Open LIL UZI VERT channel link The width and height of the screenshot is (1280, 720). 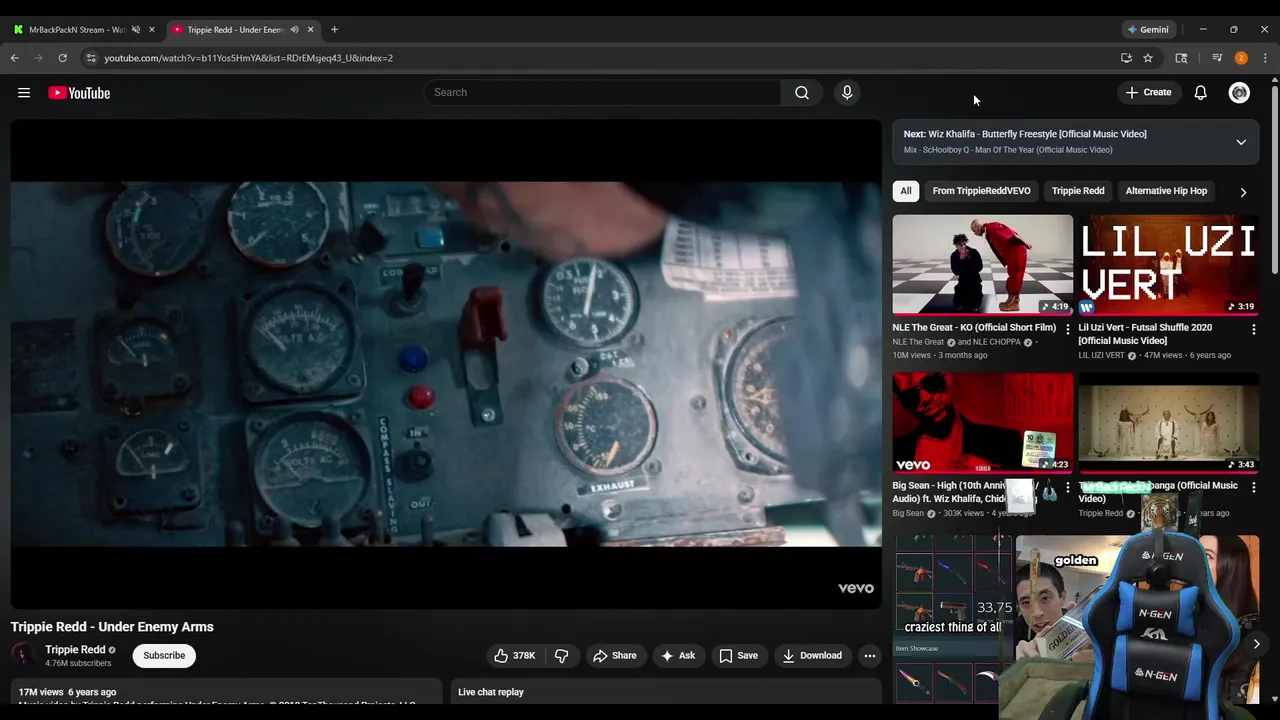coord(1102,355)
